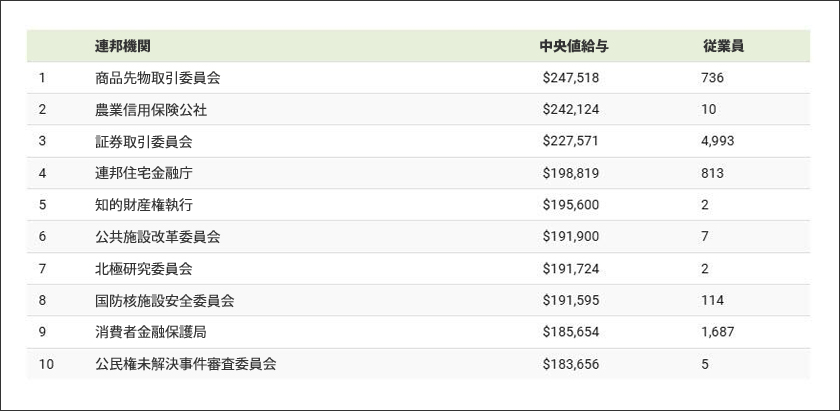This screenshot has height=411, width=840.
Task: Click the 従業員 column header
Action: pos(722,46)
